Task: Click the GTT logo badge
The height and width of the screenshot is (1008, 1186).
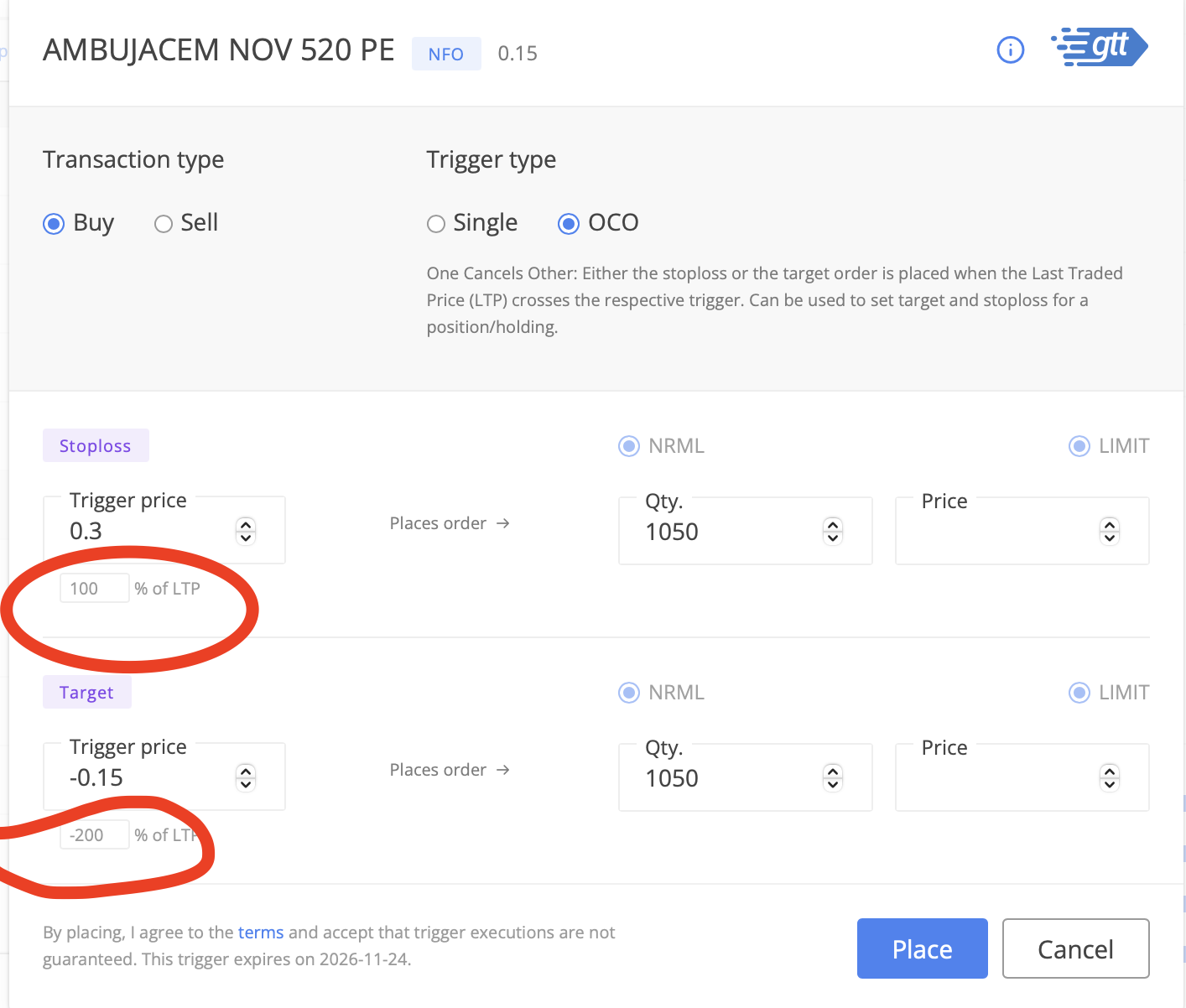Action: [1100, 47]
